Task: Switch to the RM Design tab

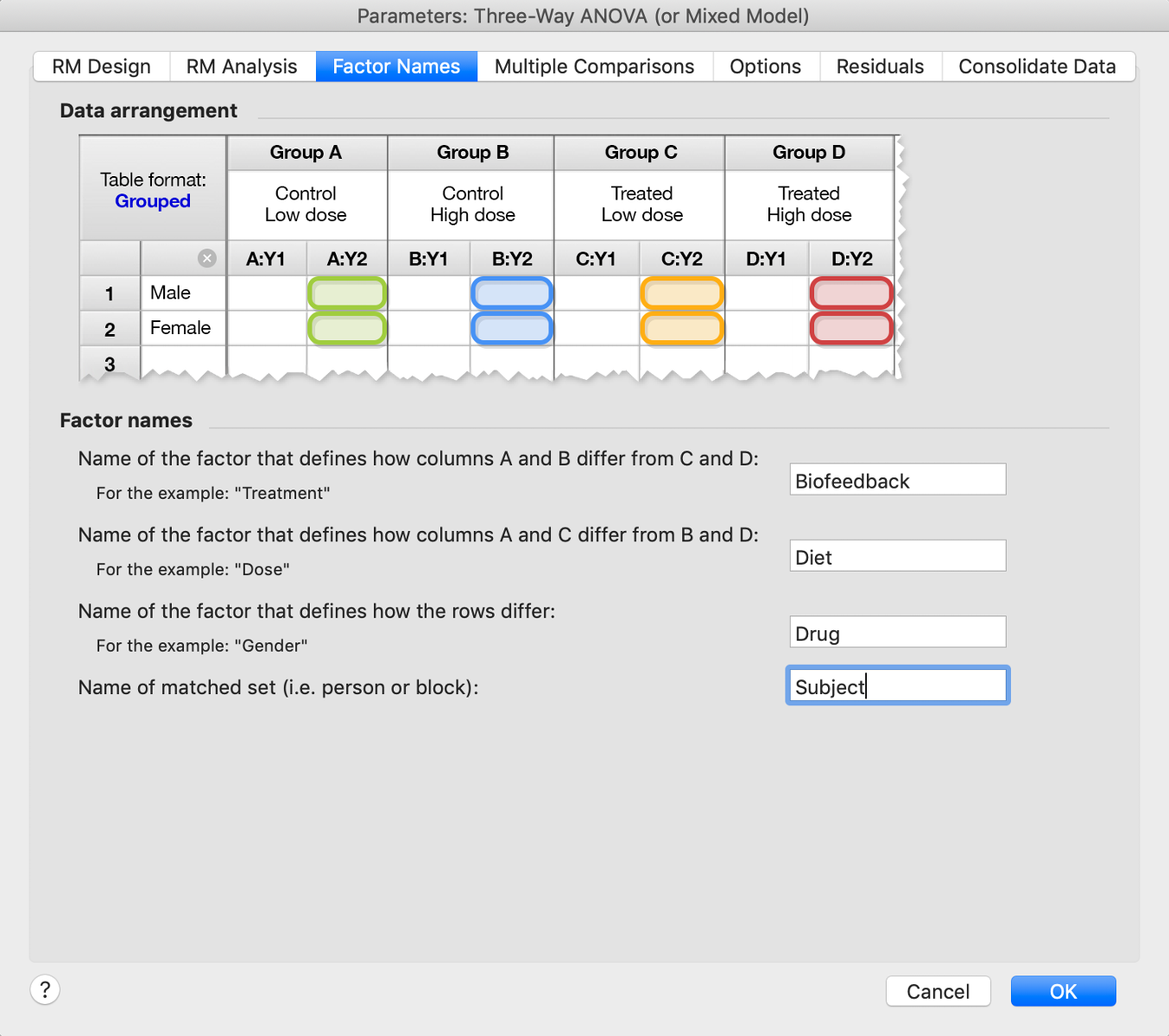Action: pos(100,66)
